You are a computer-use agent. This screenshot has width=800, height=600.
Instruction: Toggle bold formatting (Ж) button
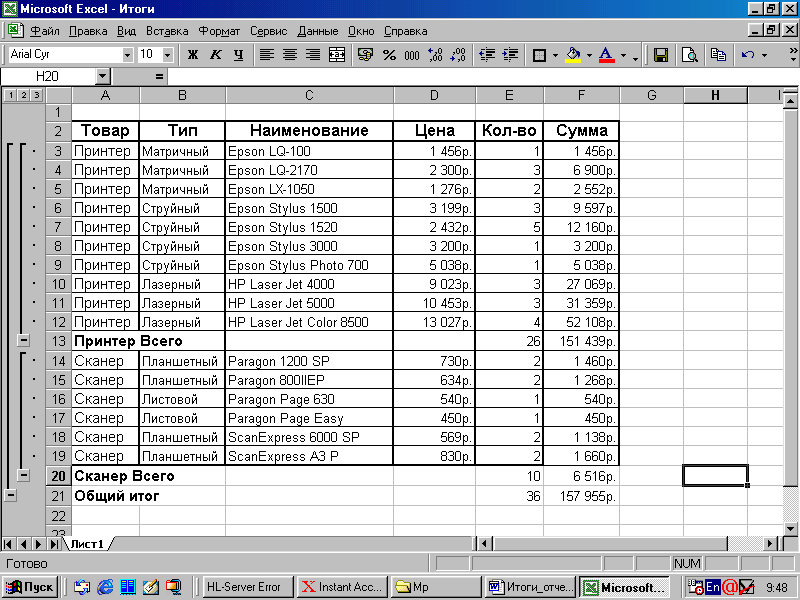click(x=192, y=55)
